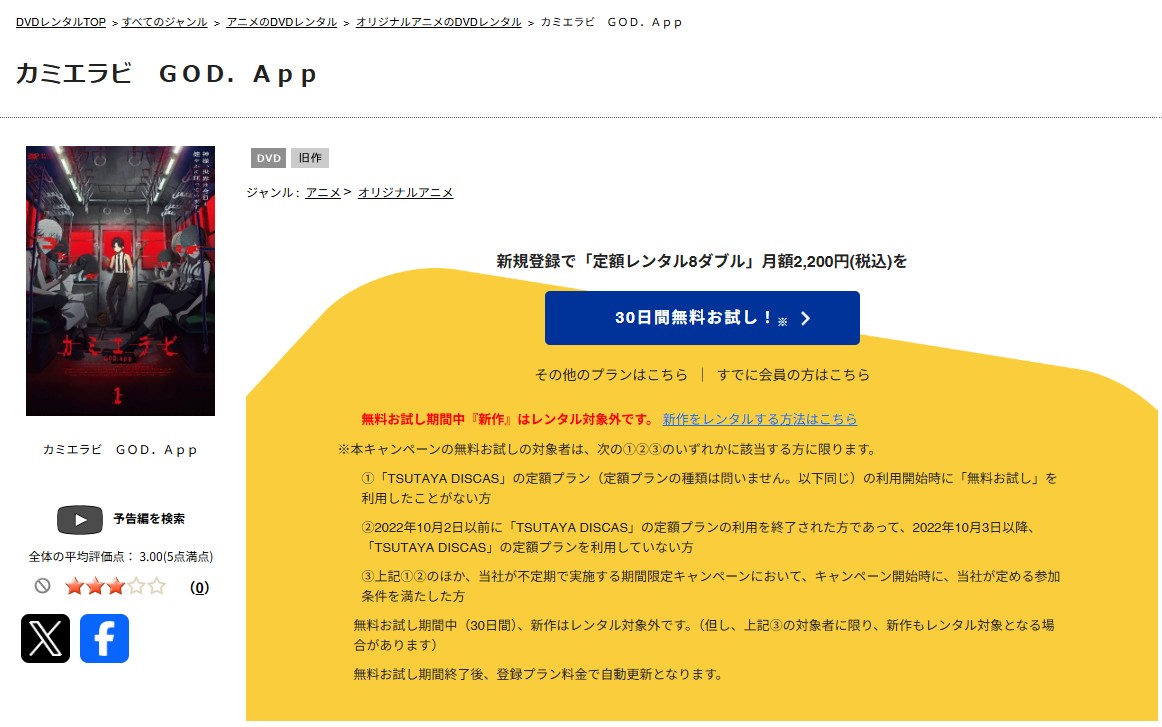Viewport: 1162px width, 727px height.
Task: Clear rating via the no-rating circle icon
Action: (42, 586)
